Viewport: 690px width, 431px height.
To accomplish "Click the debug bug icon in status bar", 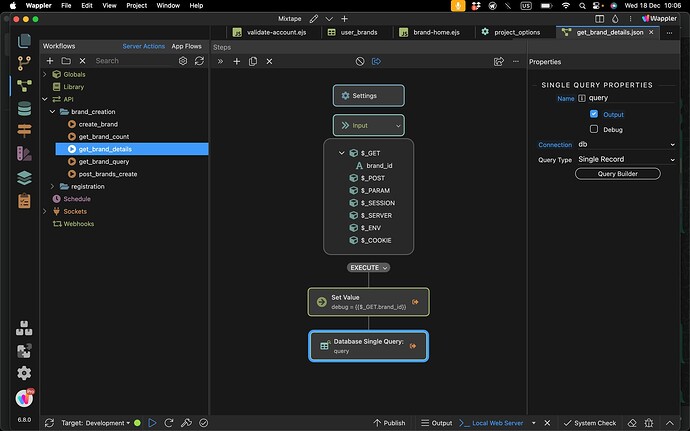I will click(x=649, y=423).
